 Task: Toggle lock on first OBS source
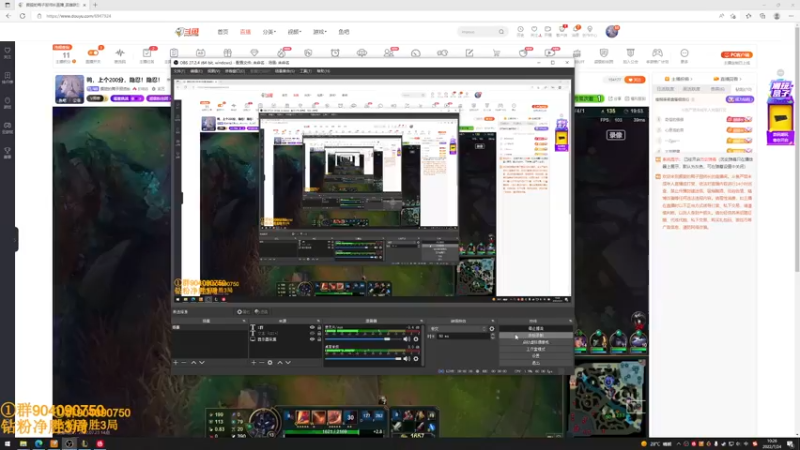319,328
